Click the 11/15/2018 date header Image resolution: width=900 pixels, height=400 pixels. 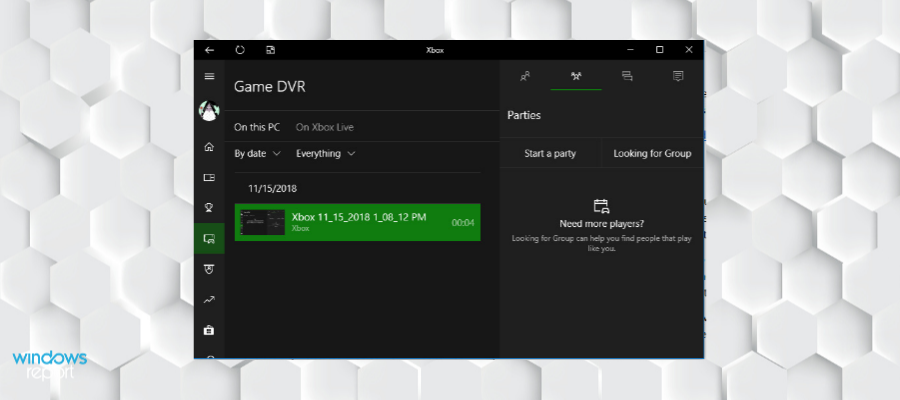click(x=273, y=189)
